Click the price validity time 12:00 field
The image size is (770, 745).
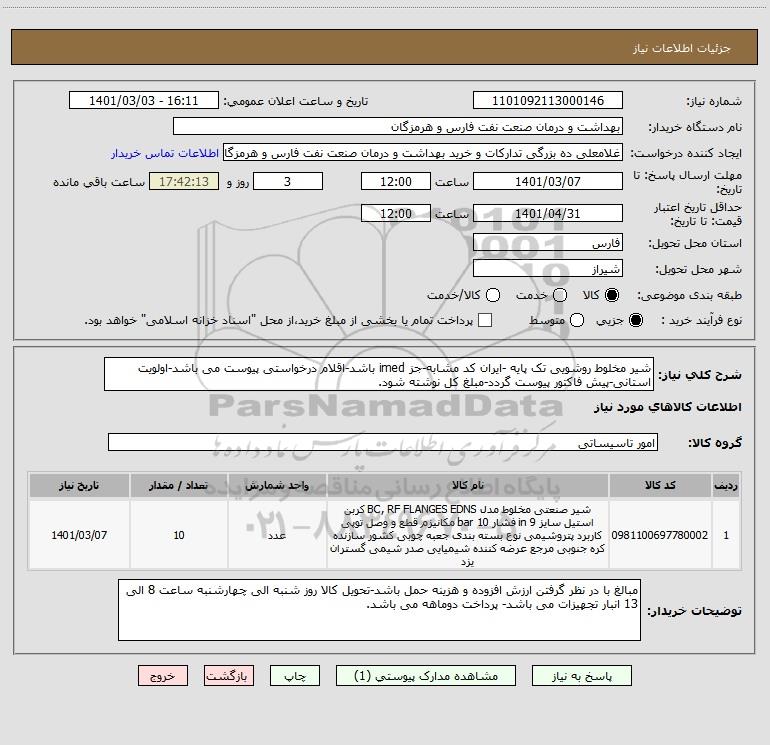click(x=396, y=213)
